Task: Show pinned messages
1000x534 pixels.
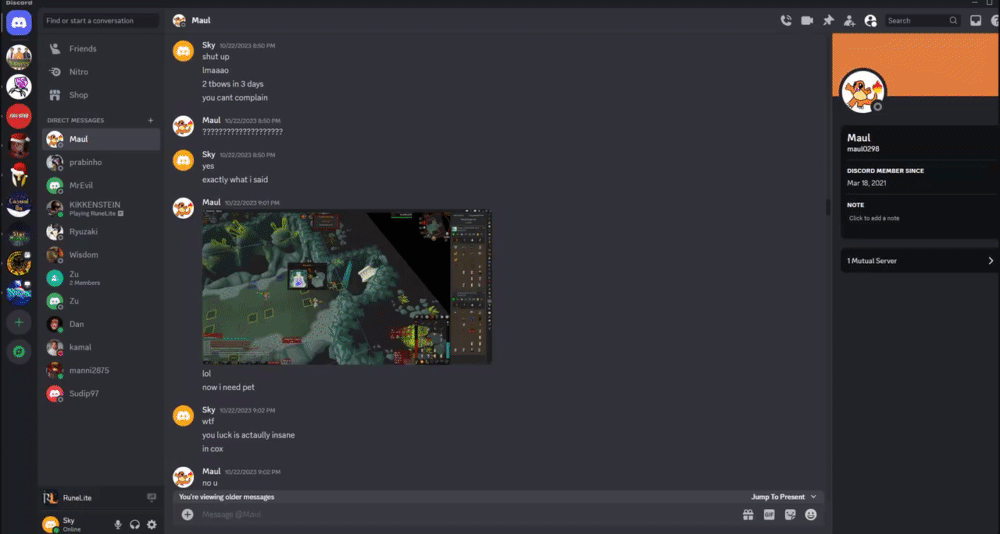Action: click(828, 20)
